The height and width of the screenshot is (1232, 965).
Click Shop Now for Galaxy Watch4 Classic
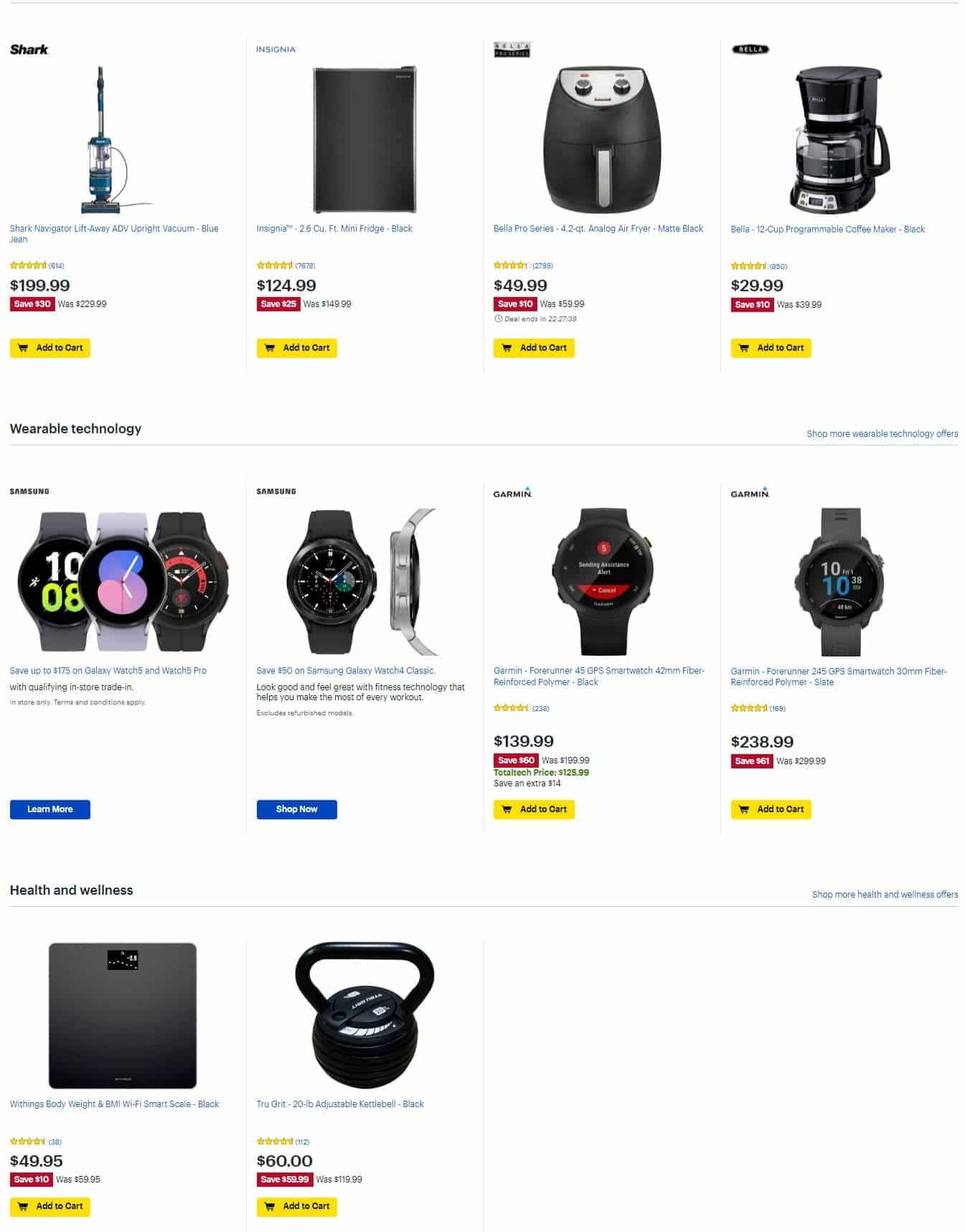tap(296, 809)
